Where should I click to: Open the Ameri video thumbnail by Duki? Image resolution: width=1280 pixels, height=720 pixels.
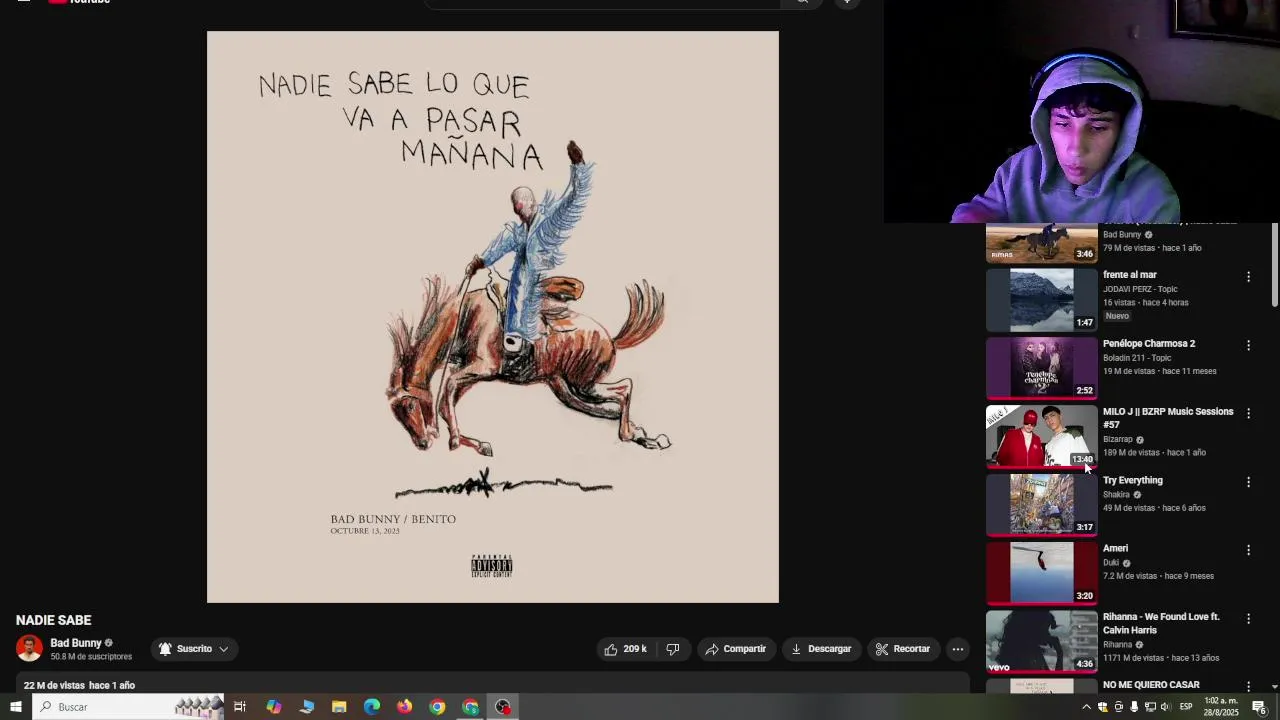tap(1041, 572)
